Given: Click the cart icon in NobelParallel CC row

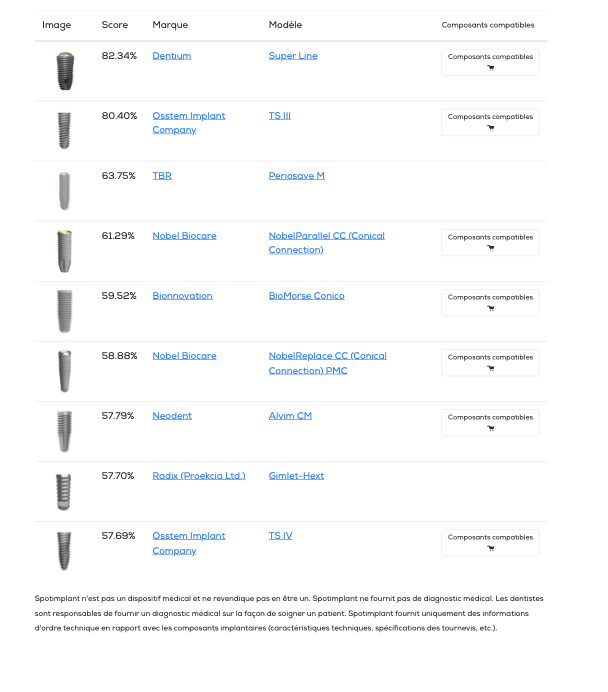Looking at the screenshot, I should (x=490, y=248).
